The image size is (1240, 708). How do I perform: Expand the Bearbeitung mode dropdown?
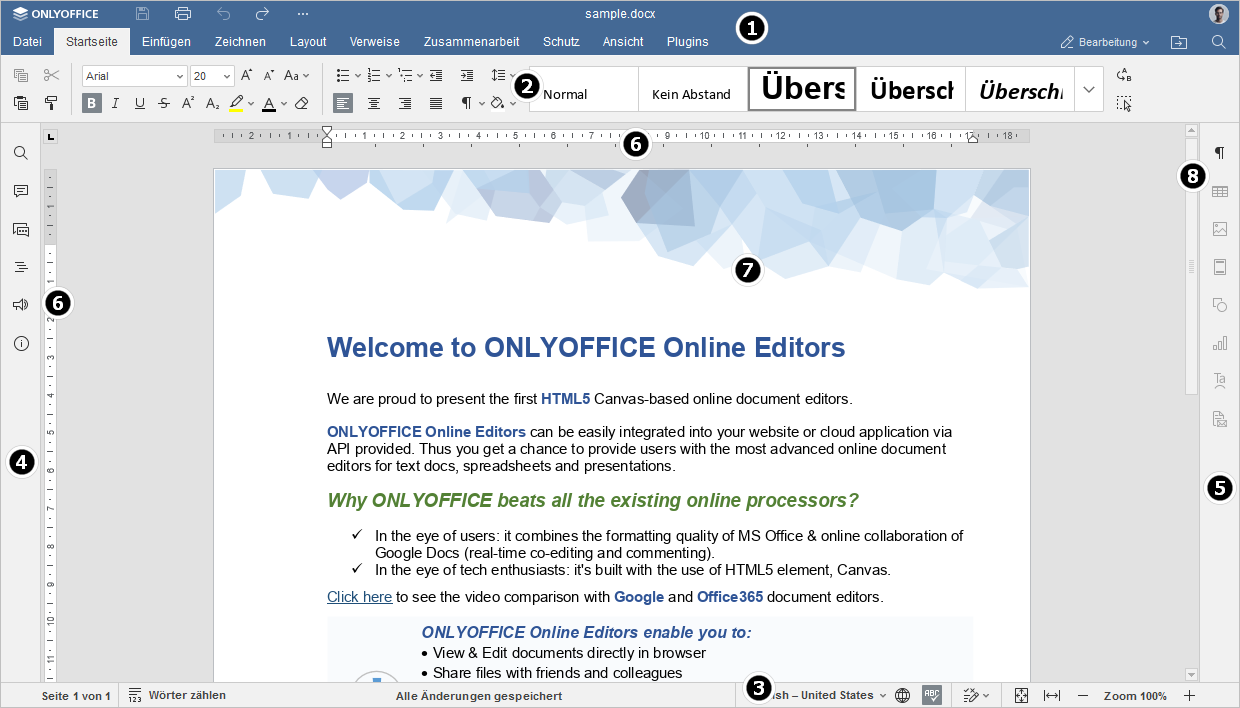pyautogui.click(x=1104, y=42)
